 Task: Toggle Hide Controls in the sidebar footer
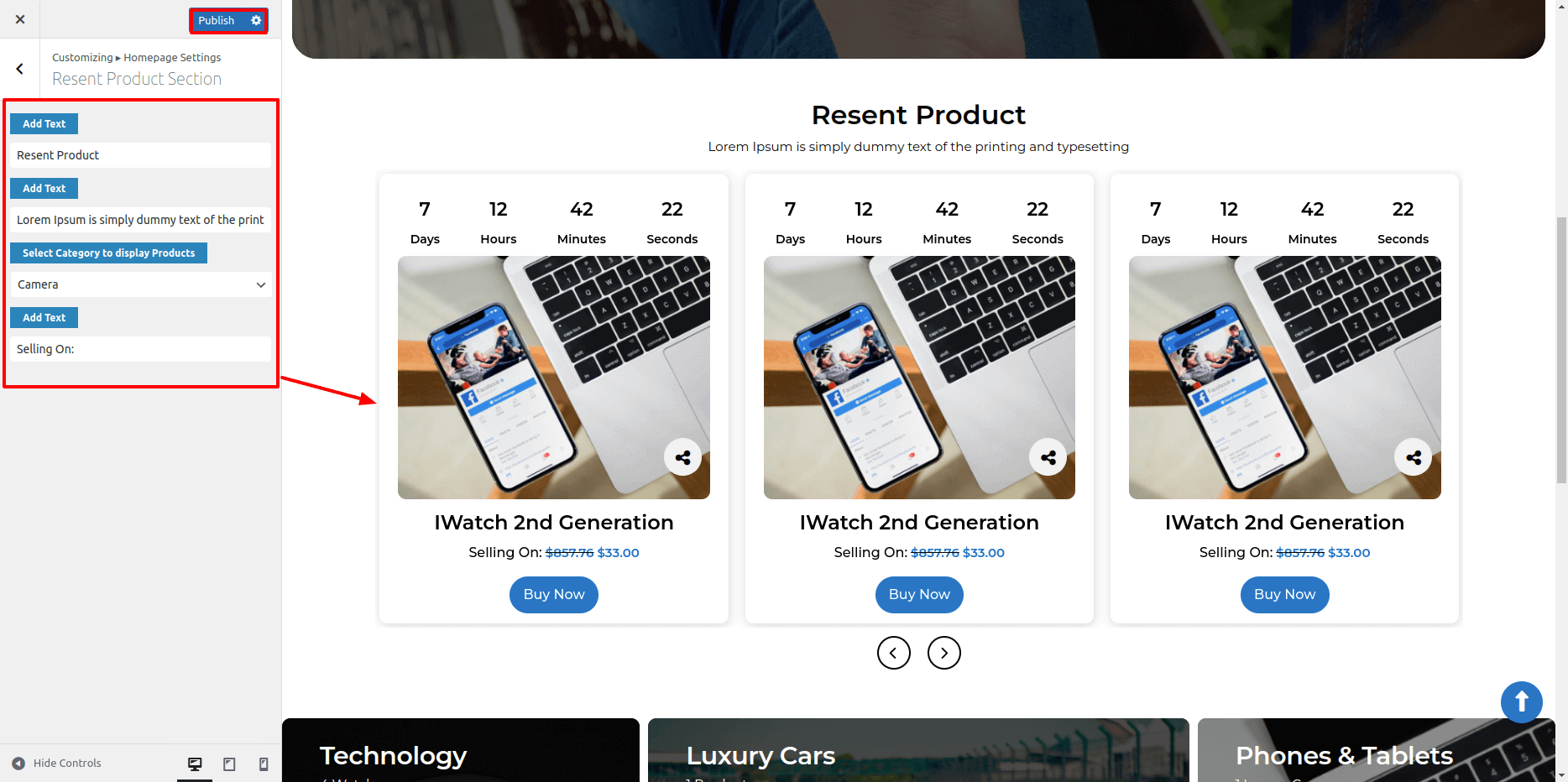56,764
